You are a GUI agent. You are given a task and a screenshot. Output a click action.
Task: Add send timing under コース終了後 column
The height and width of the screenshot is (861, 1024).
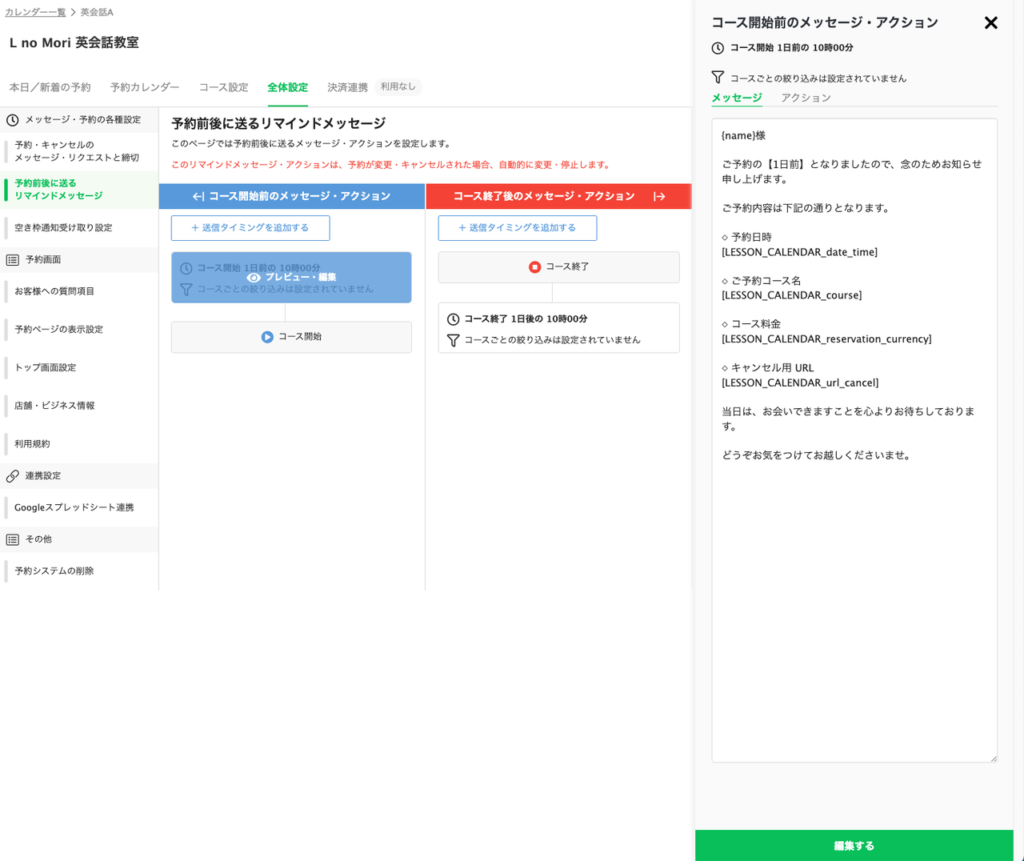[x=517, y=228]
